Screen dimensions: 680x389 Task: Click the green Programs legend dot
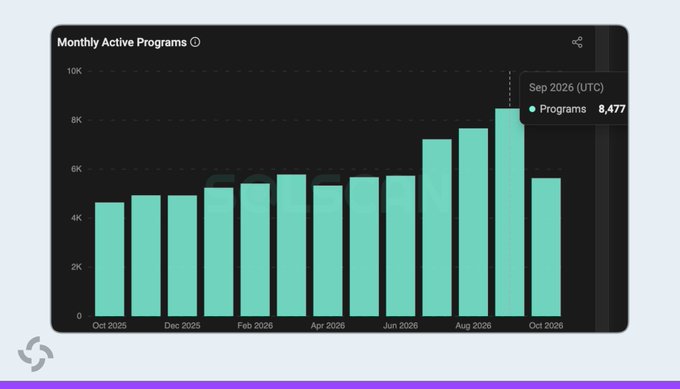(x=532, y=109)
